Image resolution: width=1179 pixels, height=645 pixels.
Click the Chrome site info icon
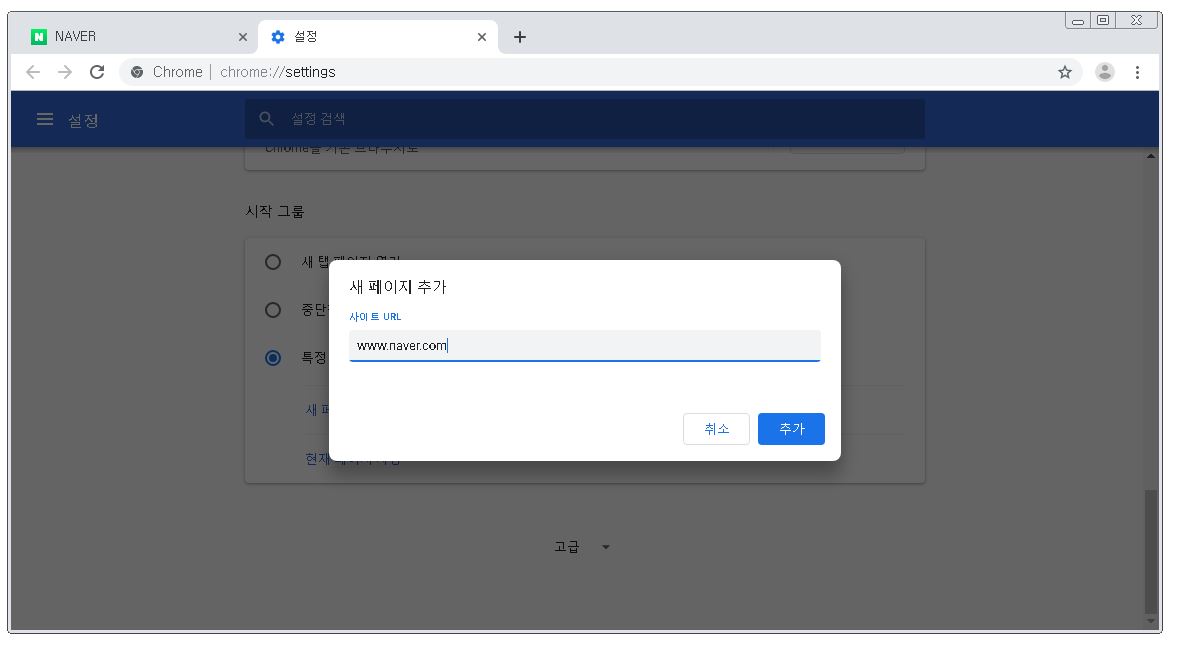click(137, 72)
